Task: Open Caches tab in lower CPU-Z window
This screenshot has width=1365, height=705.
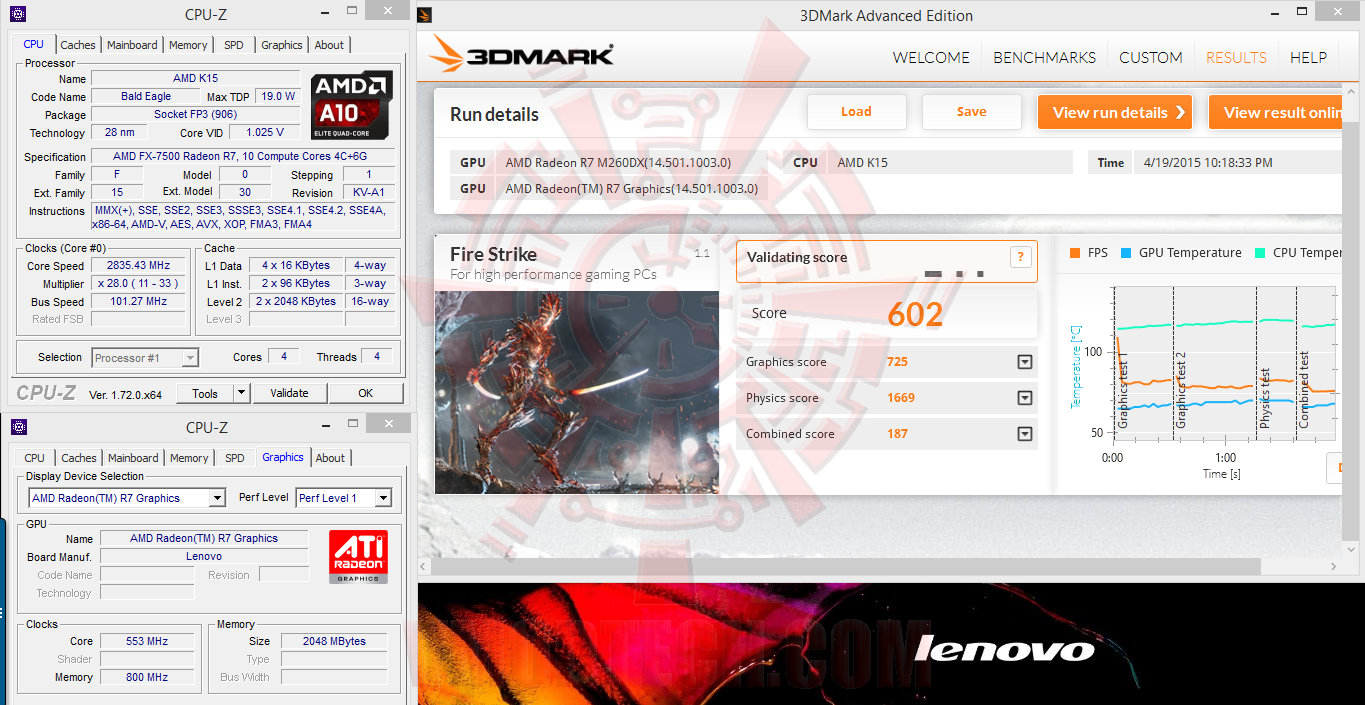Action: coord(79,458)
